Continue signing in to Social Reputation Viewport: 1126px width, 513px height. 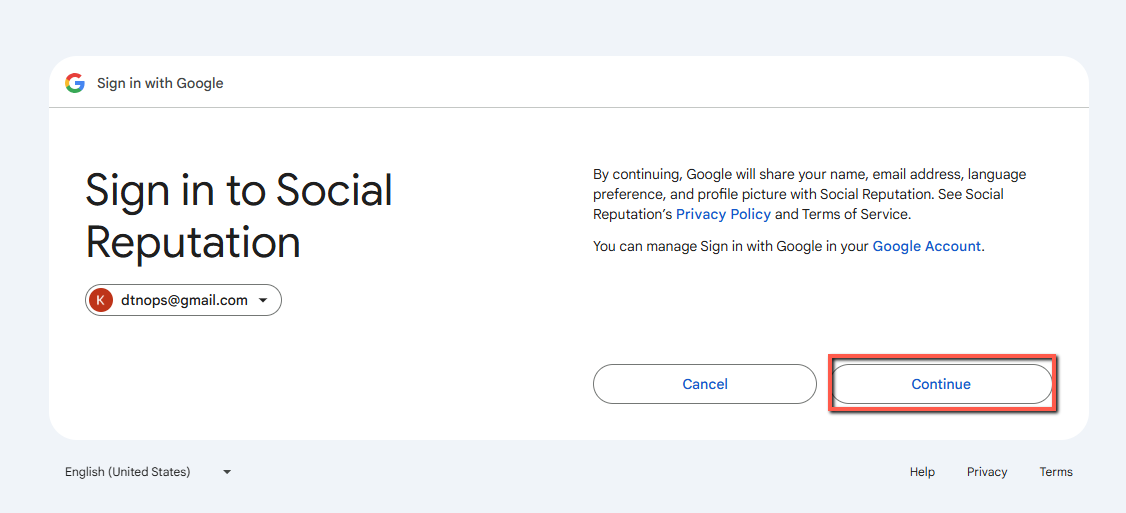[941, 384]
